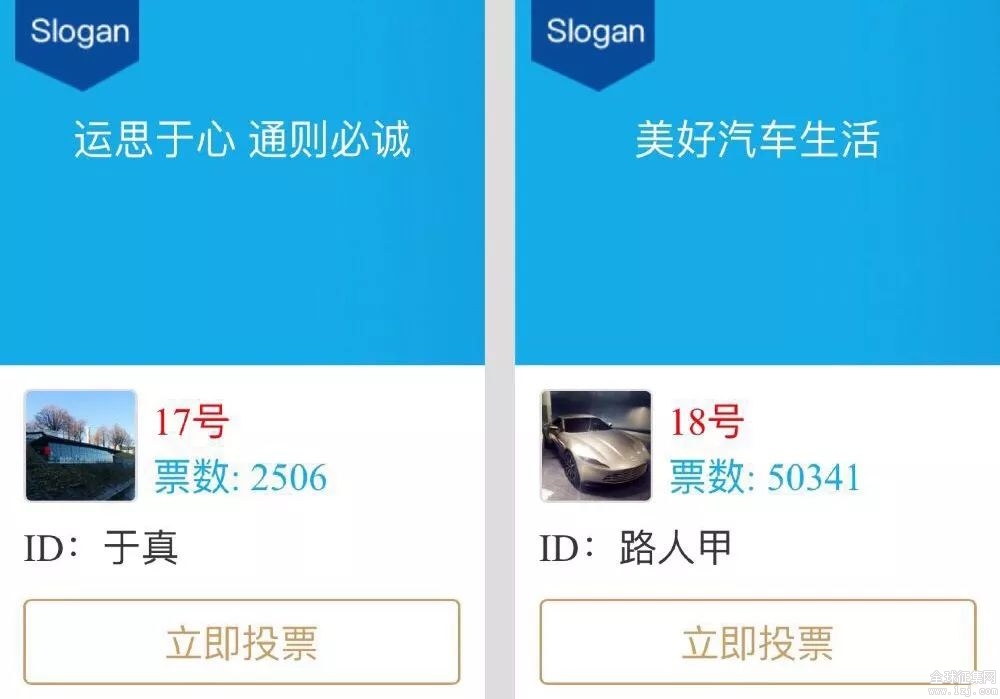Open the right blue slogan card
The image size is (1000, 699).
pyautogui.click(x=758, y=182)
